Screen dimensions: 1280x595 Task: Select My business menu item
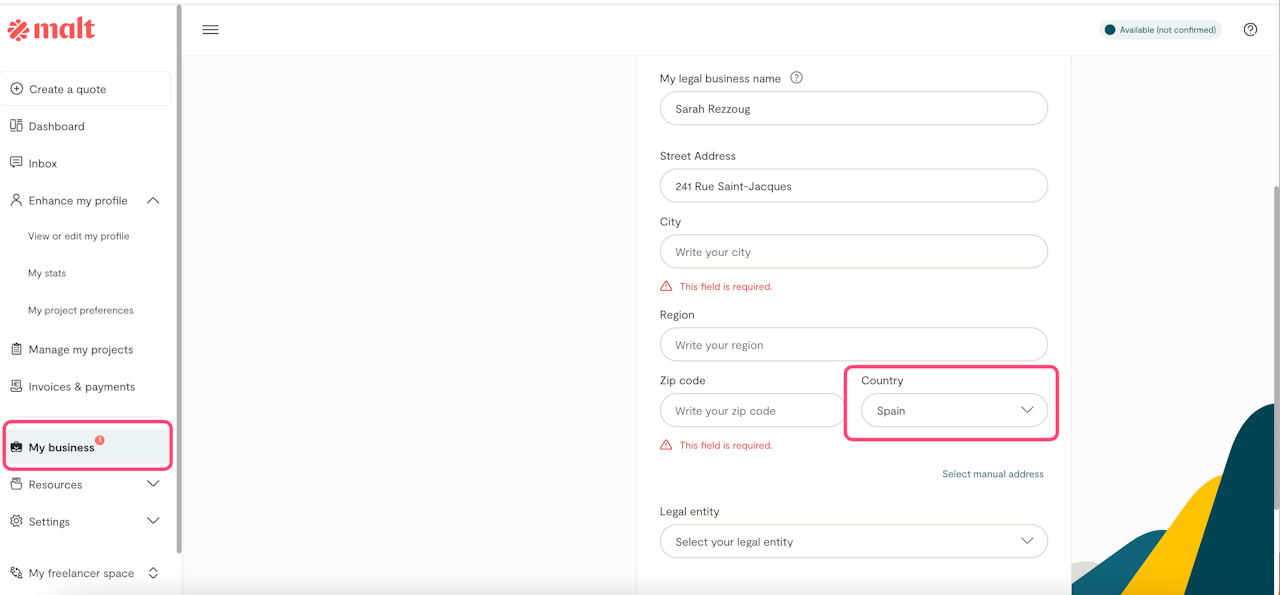pos(62,447)
